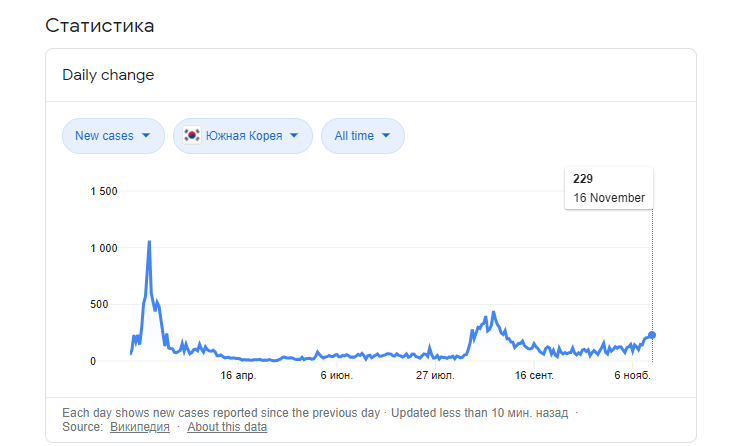Click the 229 cases tooltip box

click(609, 188)
